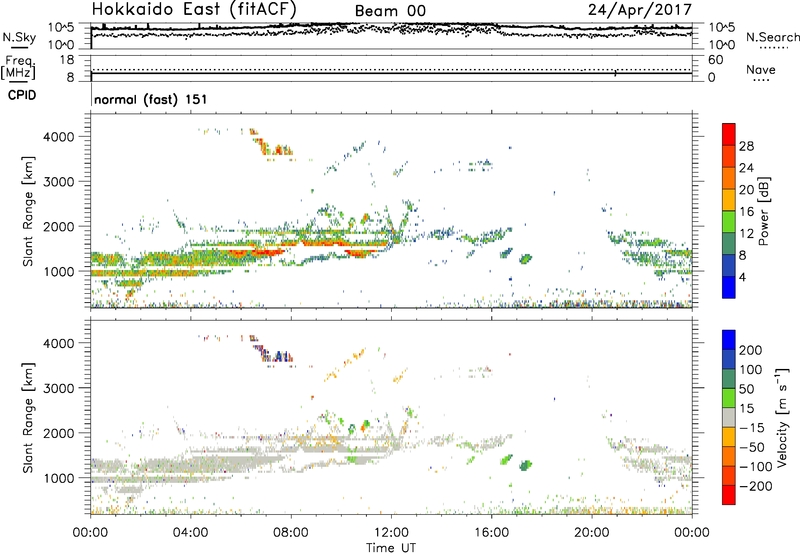Click the '60' Nave axis value
Image resolution: width=800 pixels, height=554 pixels.
715,60
